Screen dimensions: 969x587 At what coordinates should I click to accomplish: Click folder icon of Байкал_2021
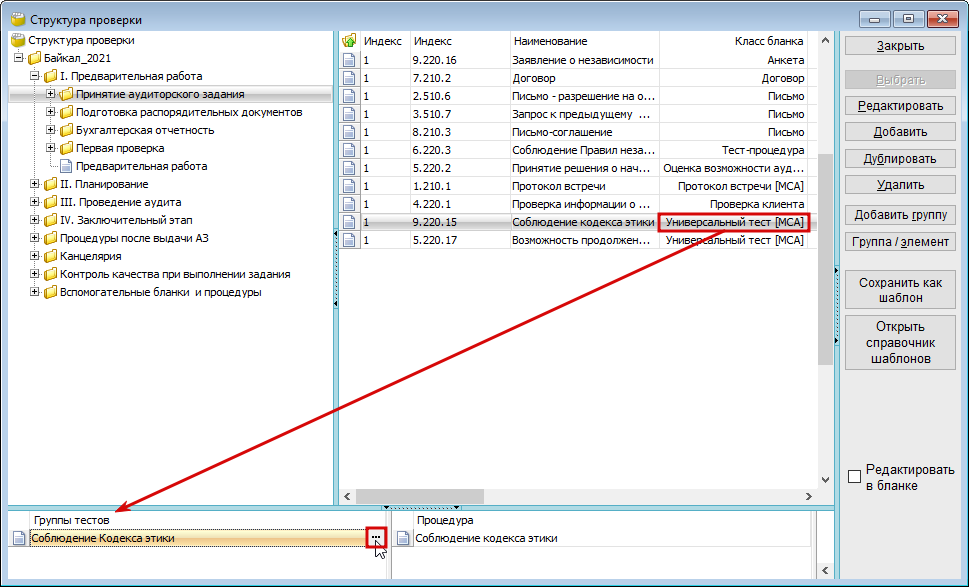[35, 58]
